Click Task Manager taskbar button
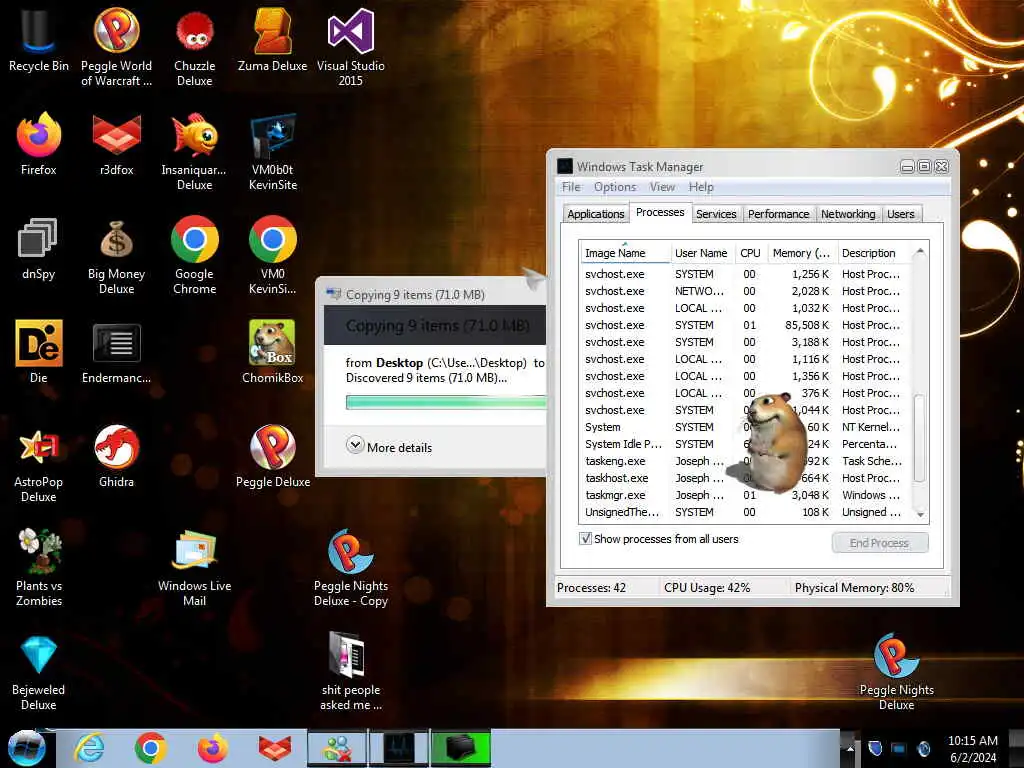Screen dimensions: 1024x768 pos(399,748)
